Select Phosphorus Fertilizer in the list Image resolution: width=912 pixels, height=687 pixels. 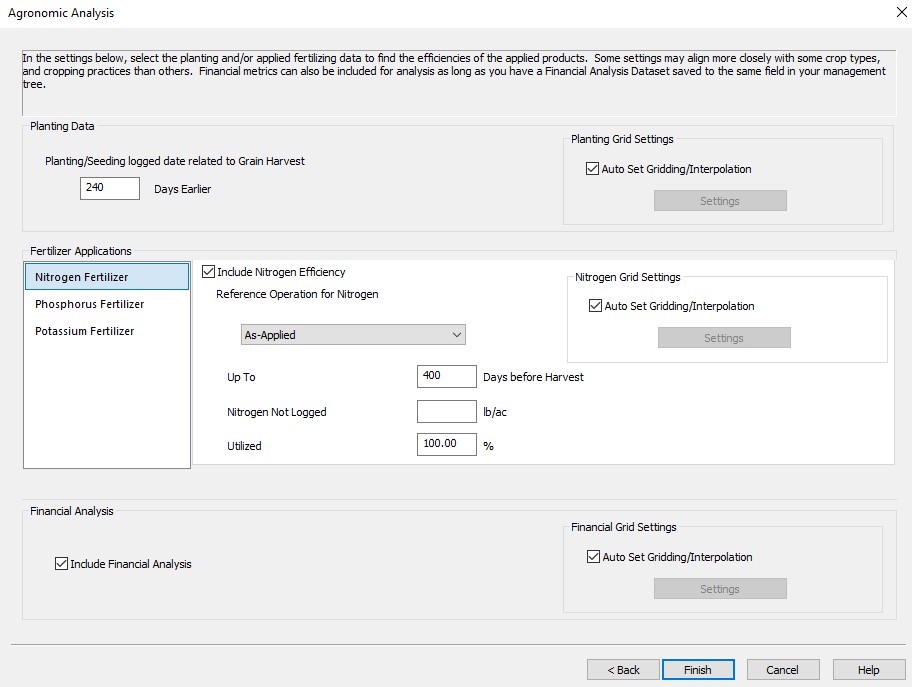[x=107, y=304]
